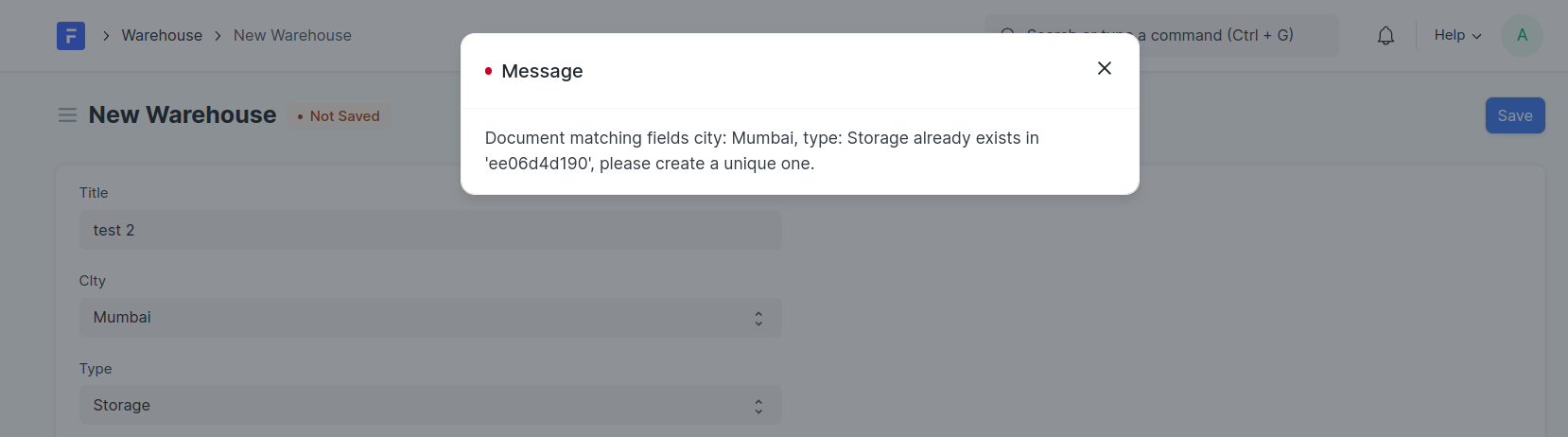Image resolution: width=1568 pixels, height=437 pixels.
Task: Toggle the sidebar hamburger icon
Action: pyautogui.click(x=67, y=115)
